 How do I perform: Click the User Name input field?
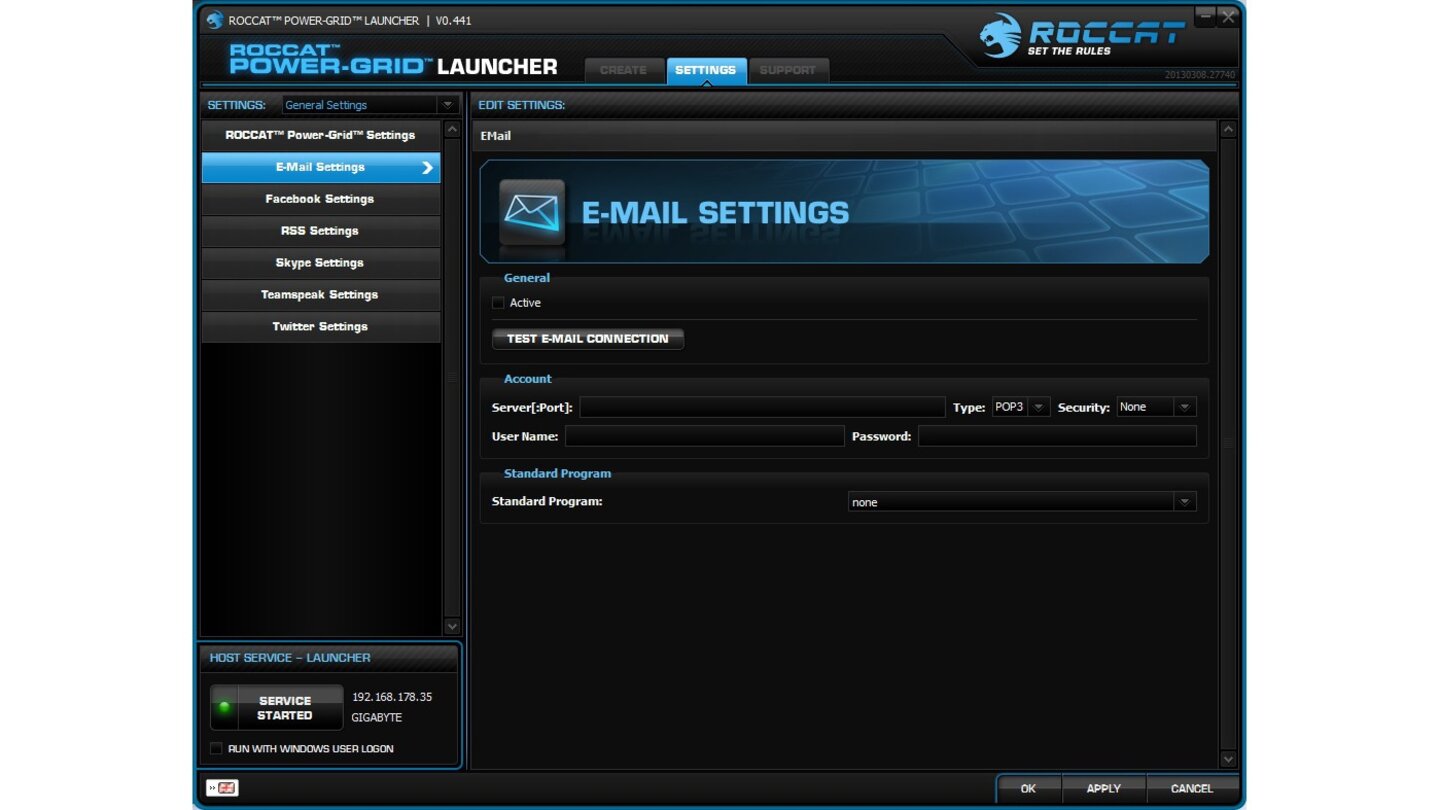point(705,436)
